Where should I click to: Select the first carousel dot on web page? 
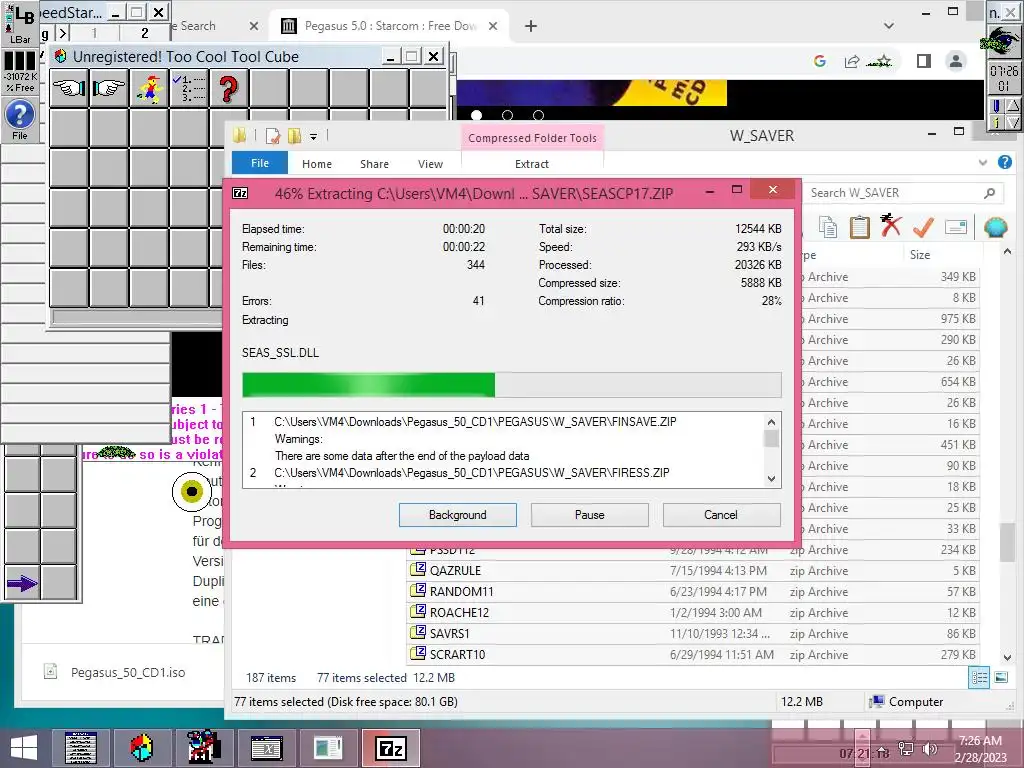(477, 116)
